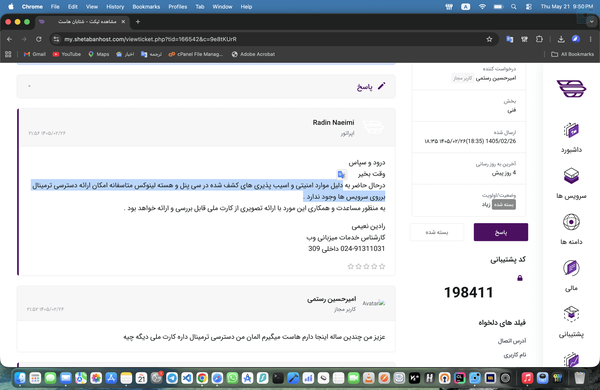Open the View menu
The image size is (600, 390).
coord(91,7)
